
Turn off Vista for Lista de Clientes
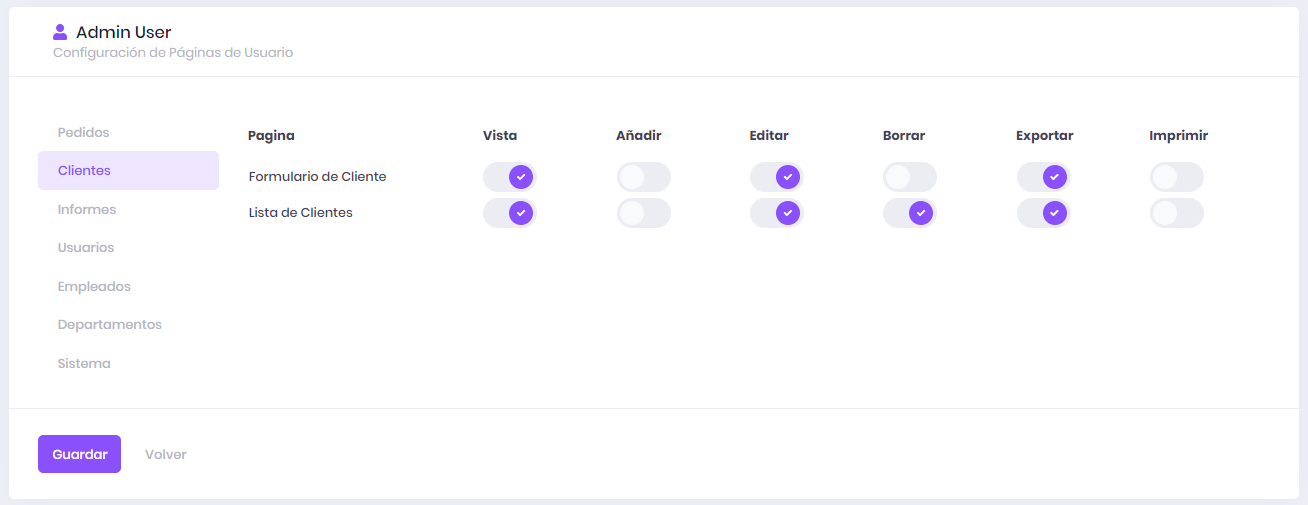[510, 213]
